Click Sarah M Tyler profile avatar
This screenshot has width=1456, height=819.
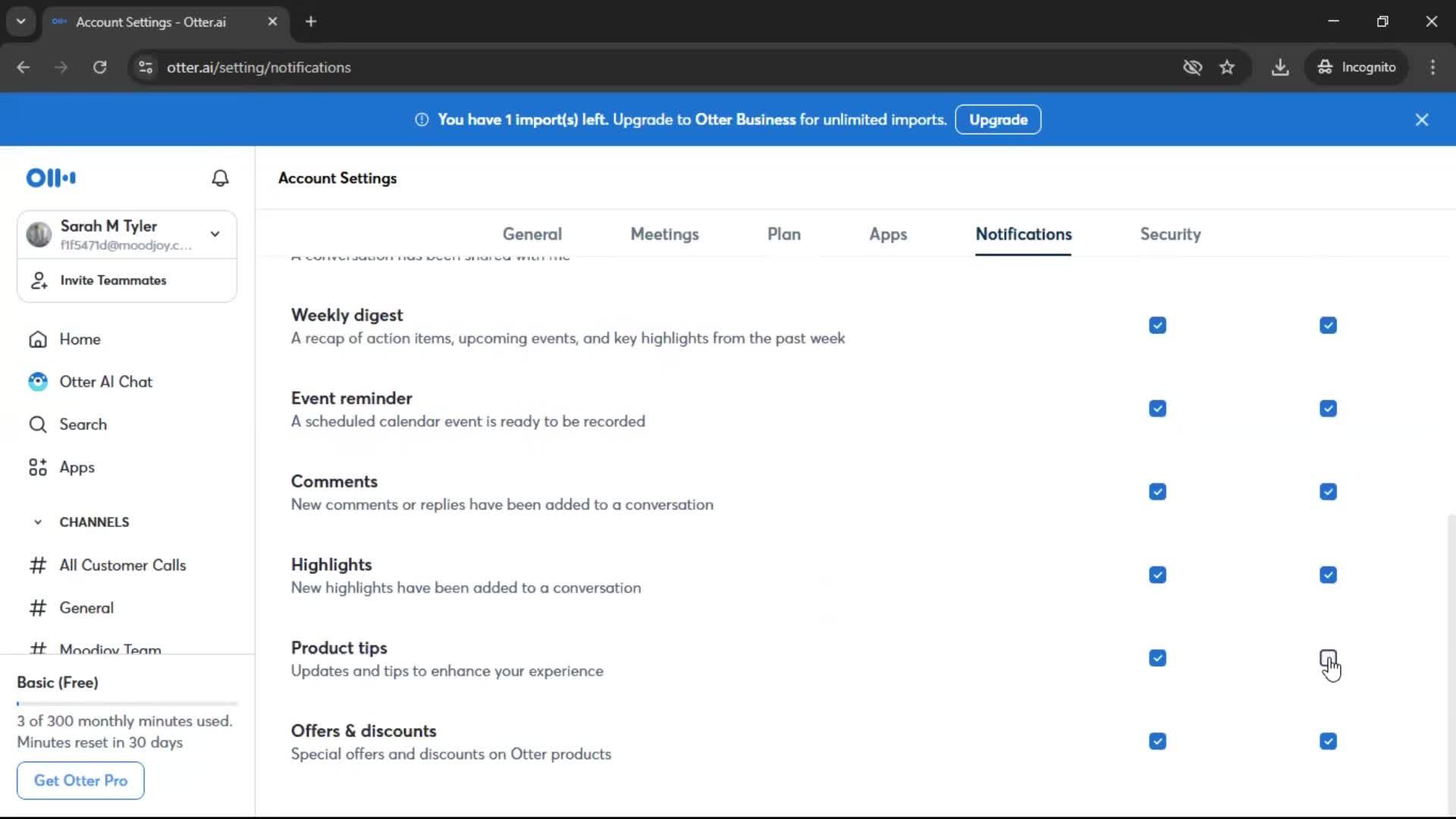point(39,234)
